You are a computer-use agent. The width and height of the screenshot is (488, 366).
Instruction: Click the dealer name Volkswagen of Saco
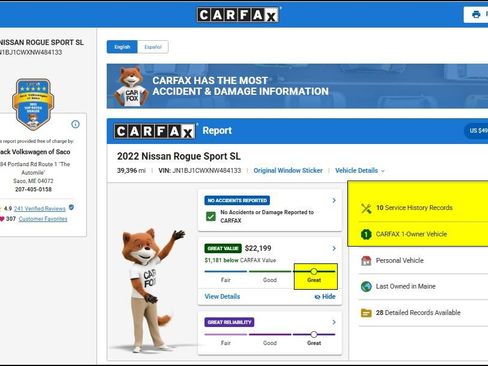click(35, 152)
